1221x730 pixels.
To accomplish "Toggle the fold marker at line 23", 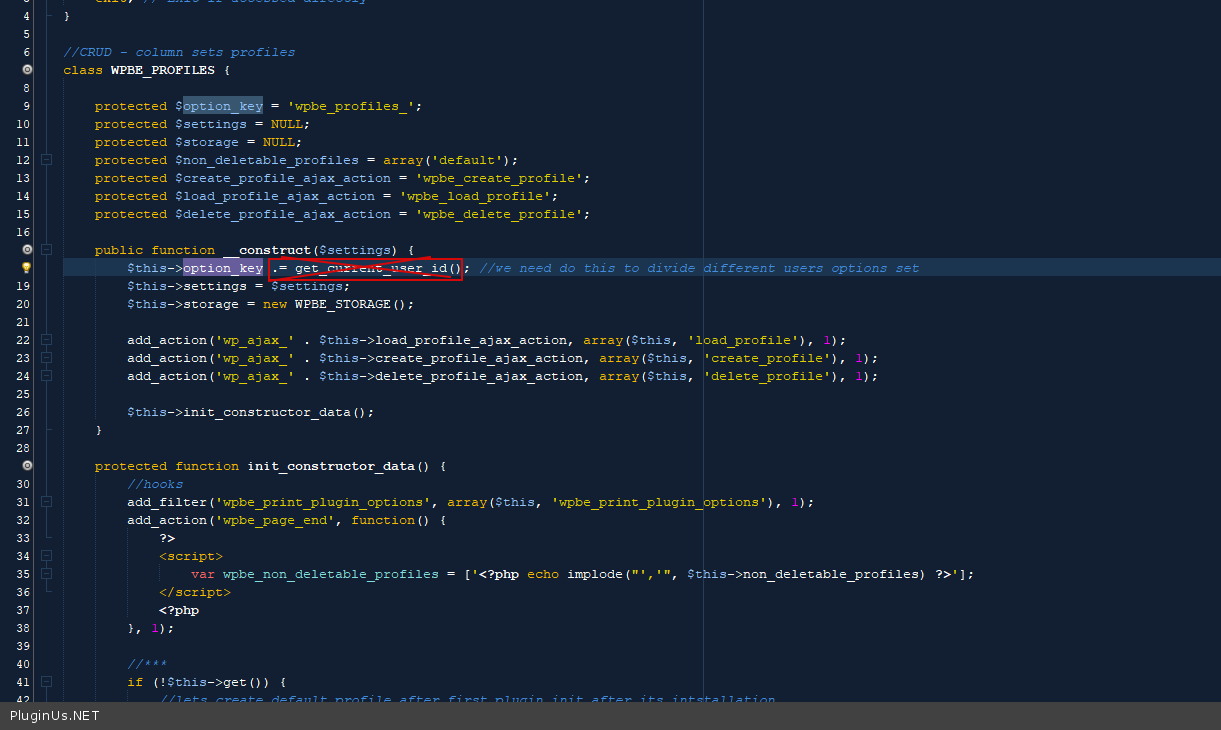I will tap(46, 358).
